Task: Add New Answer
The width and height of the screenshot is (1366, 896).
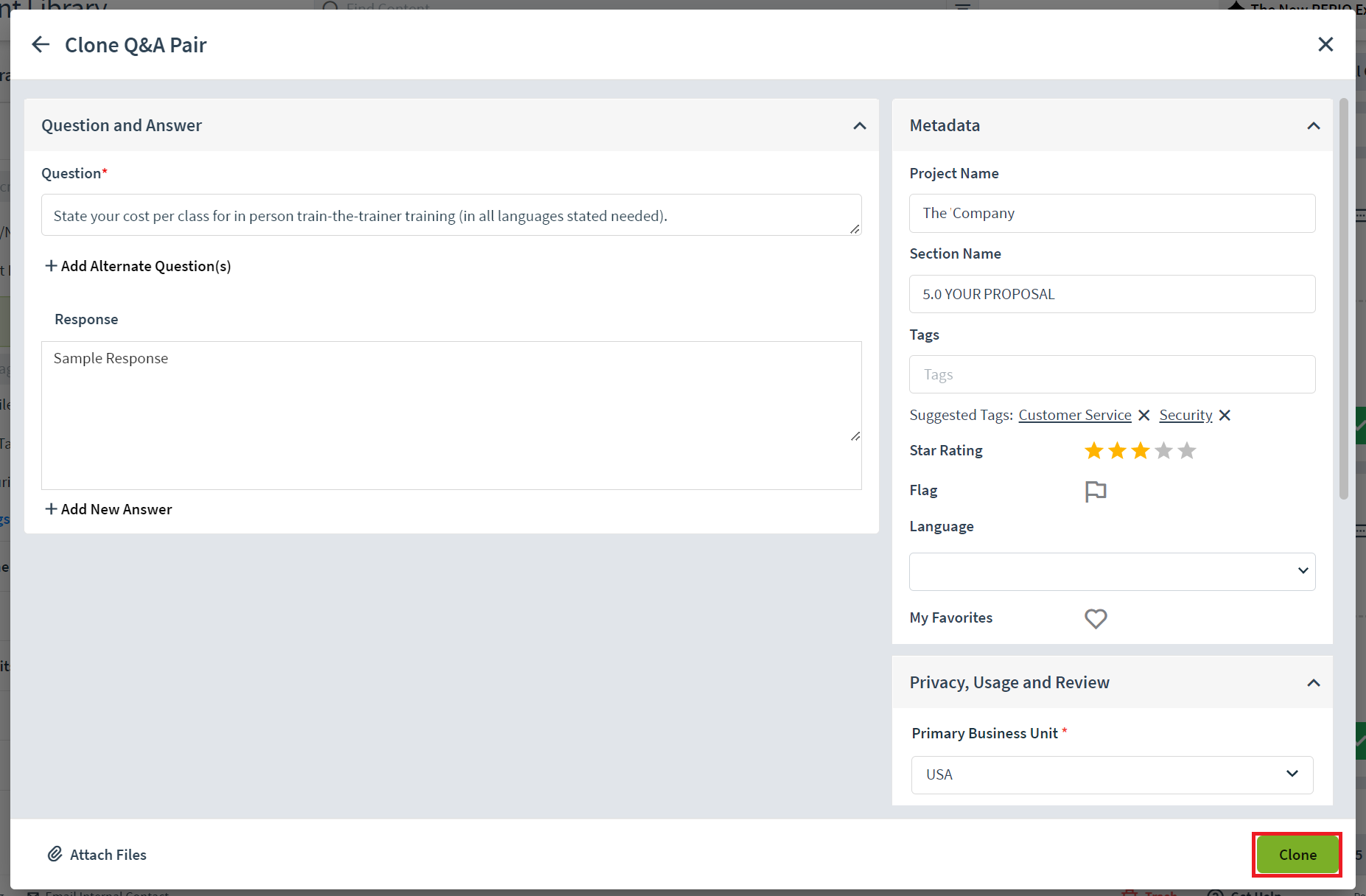Action: tap(109, 509)
